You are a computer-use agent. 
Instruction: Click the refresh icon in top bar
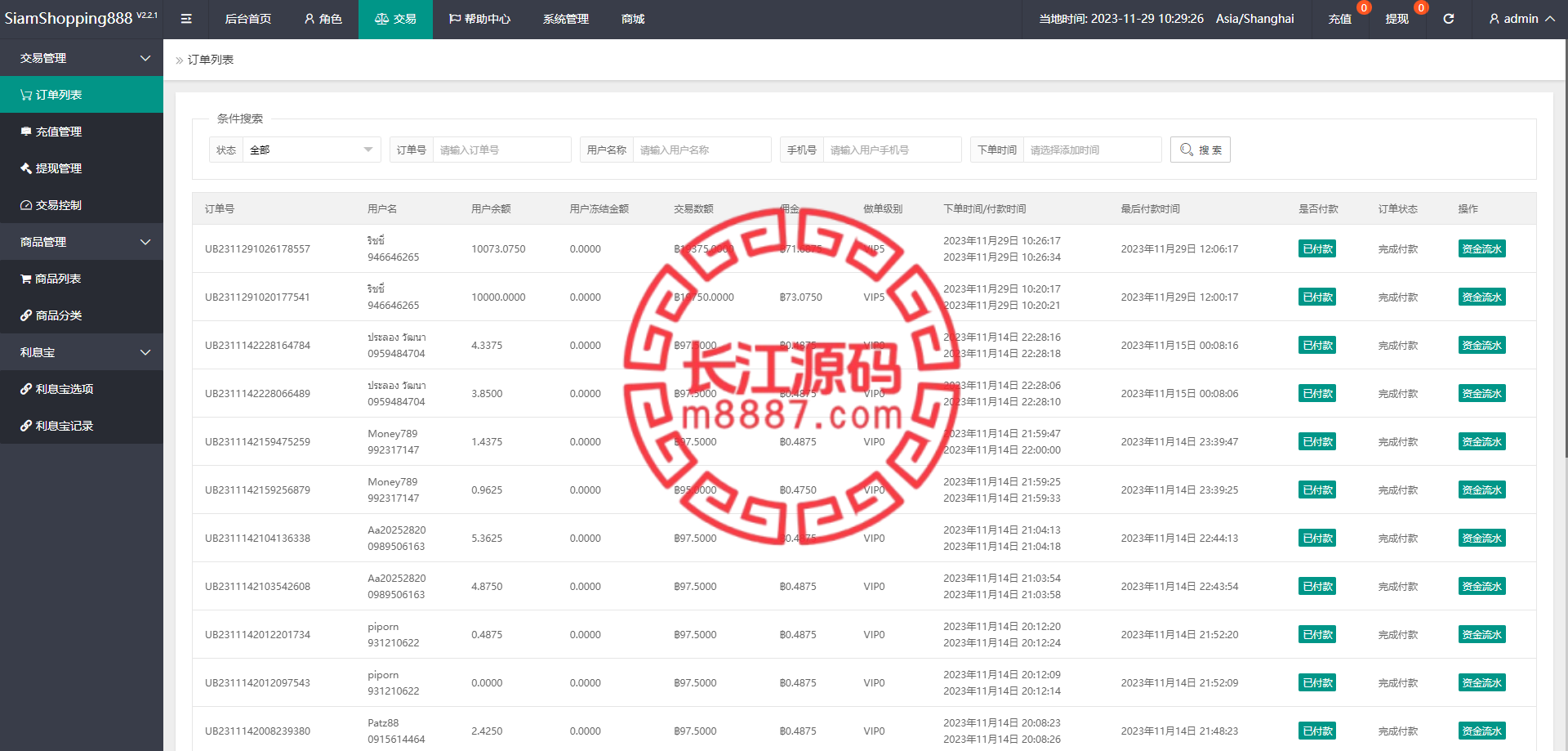click(x=1448, y=19)
